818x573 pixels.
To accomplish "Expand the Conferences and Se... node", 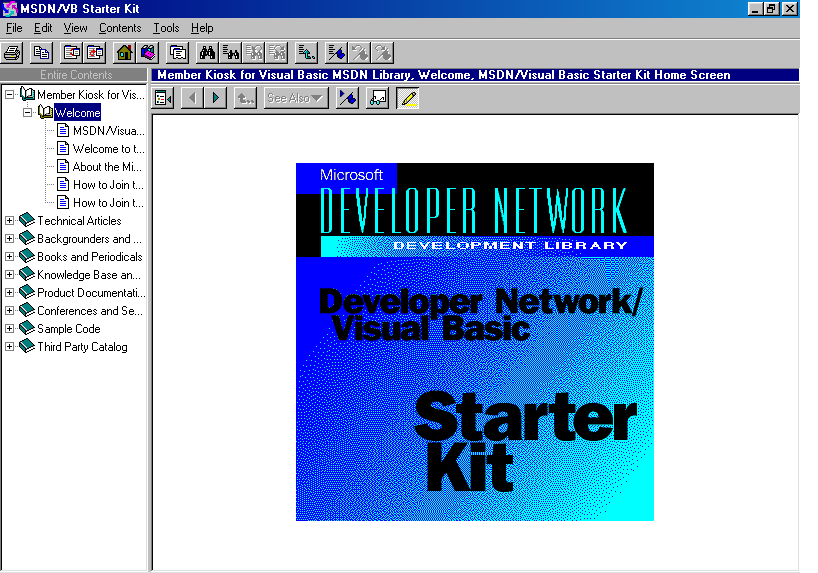I will (9, 311).
